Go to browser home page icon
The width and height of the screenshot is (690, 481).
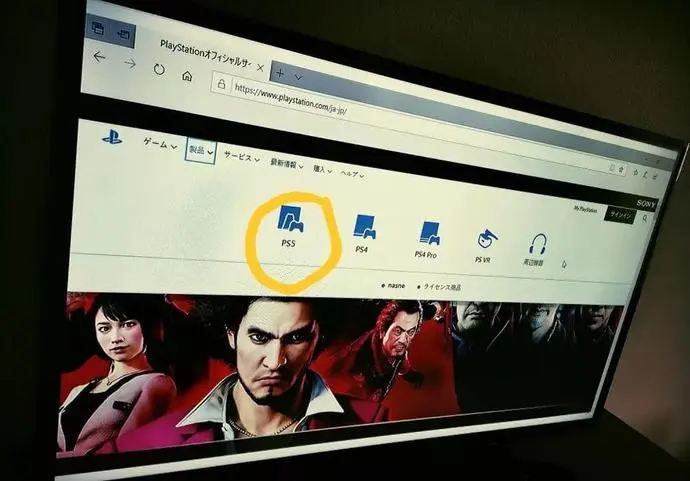coord(187,76)
